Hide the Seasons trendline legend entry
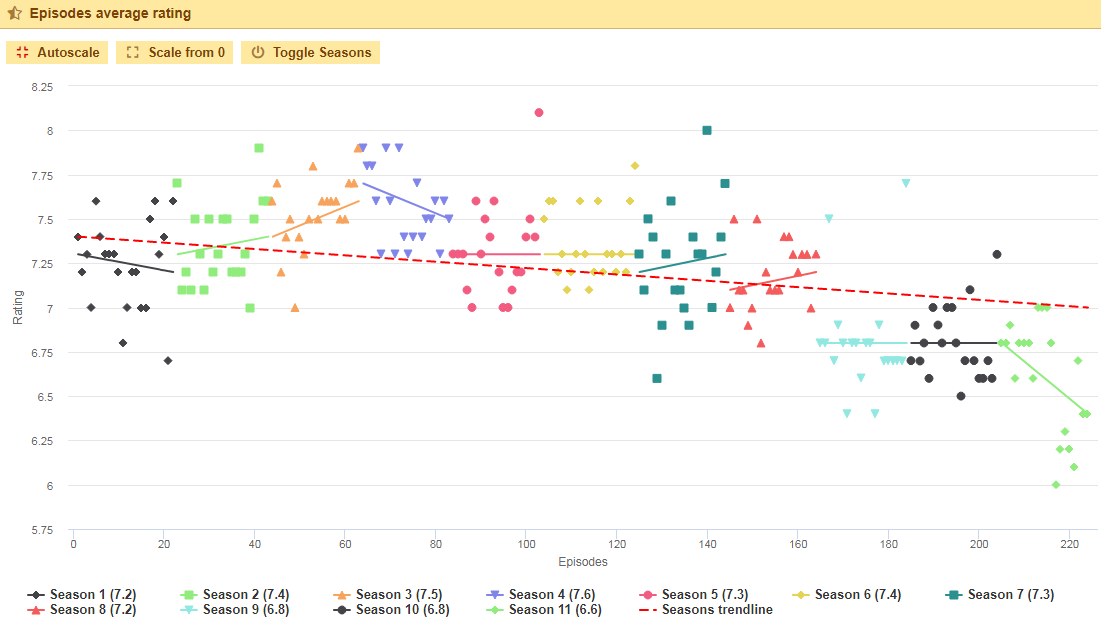This screenshot has width=1101, height=628. (706, 610)
